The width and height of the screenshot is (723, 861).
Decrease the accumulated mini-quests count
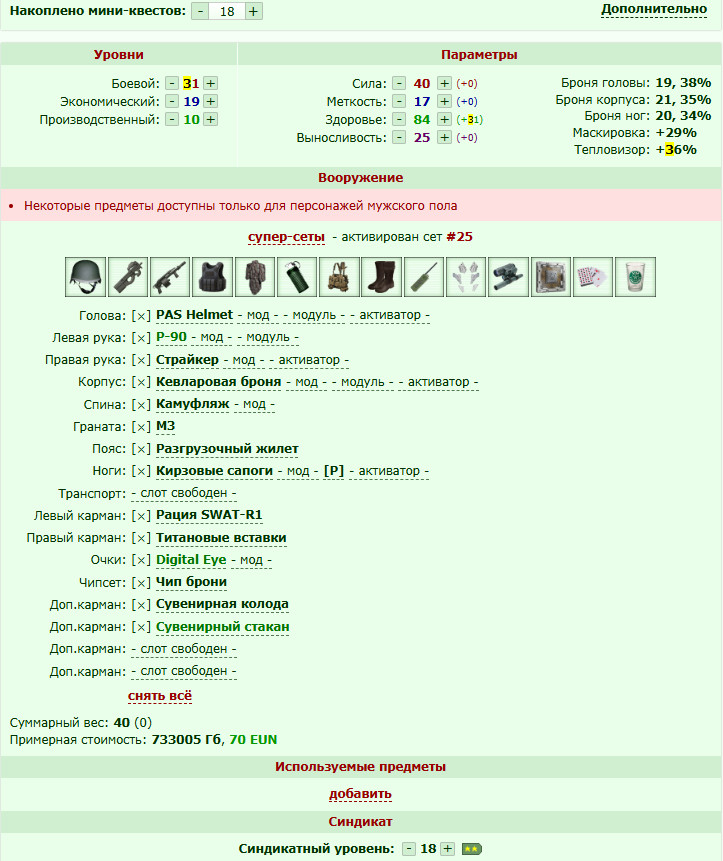(200, 12)
